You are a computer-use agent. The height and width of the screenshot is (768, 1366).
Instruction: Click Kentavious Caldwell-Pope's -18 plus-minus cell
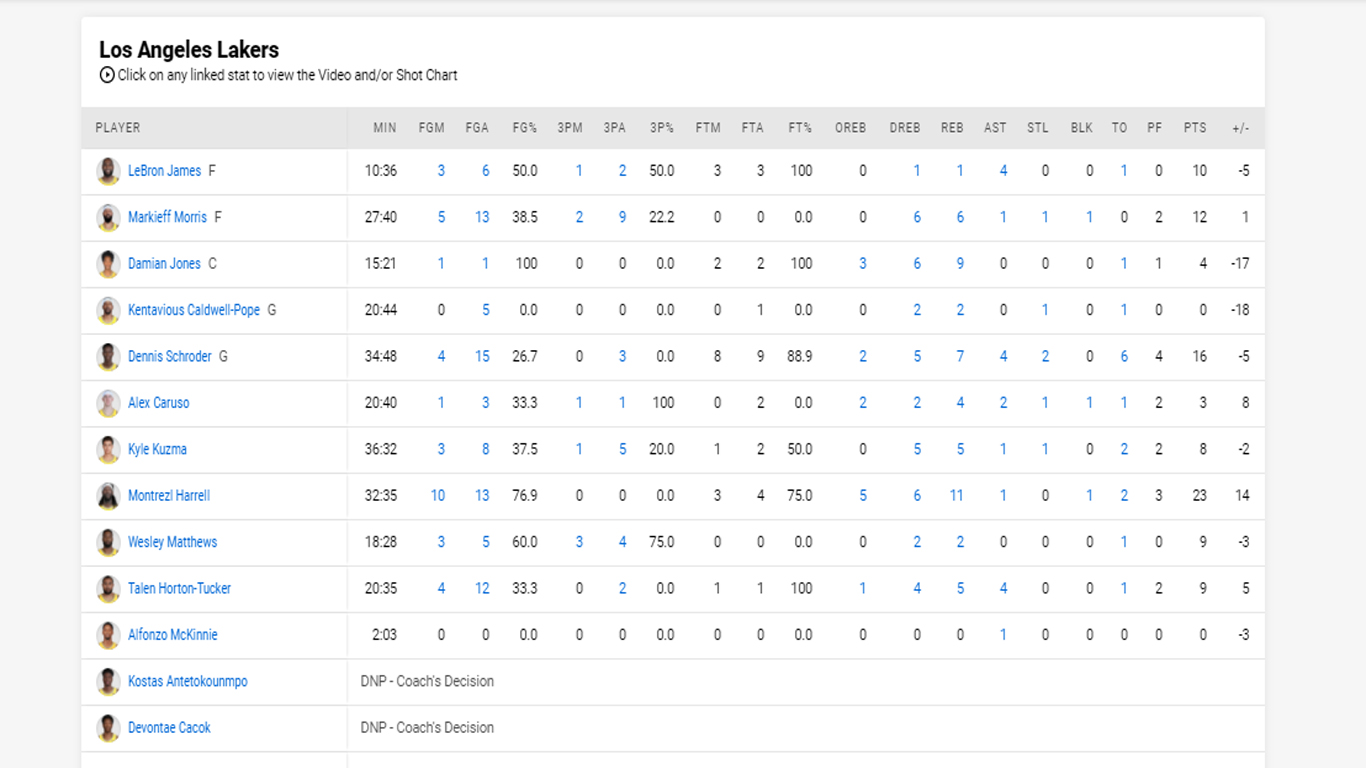(x=1240, y=310)
